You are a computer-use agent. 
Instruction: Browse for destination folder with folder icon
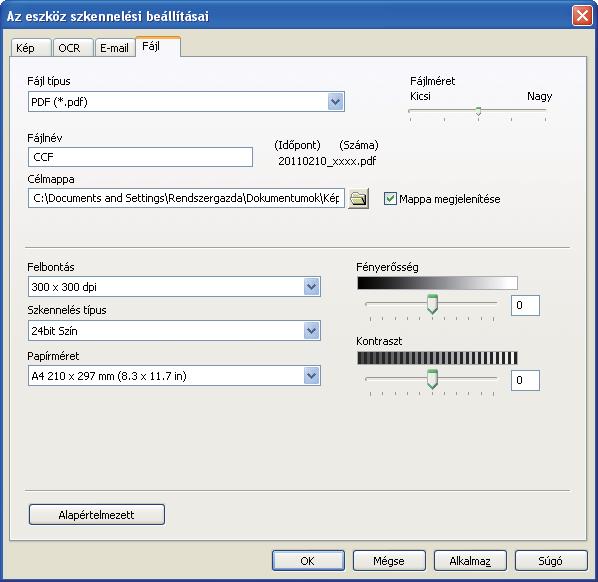pos(358,198)
